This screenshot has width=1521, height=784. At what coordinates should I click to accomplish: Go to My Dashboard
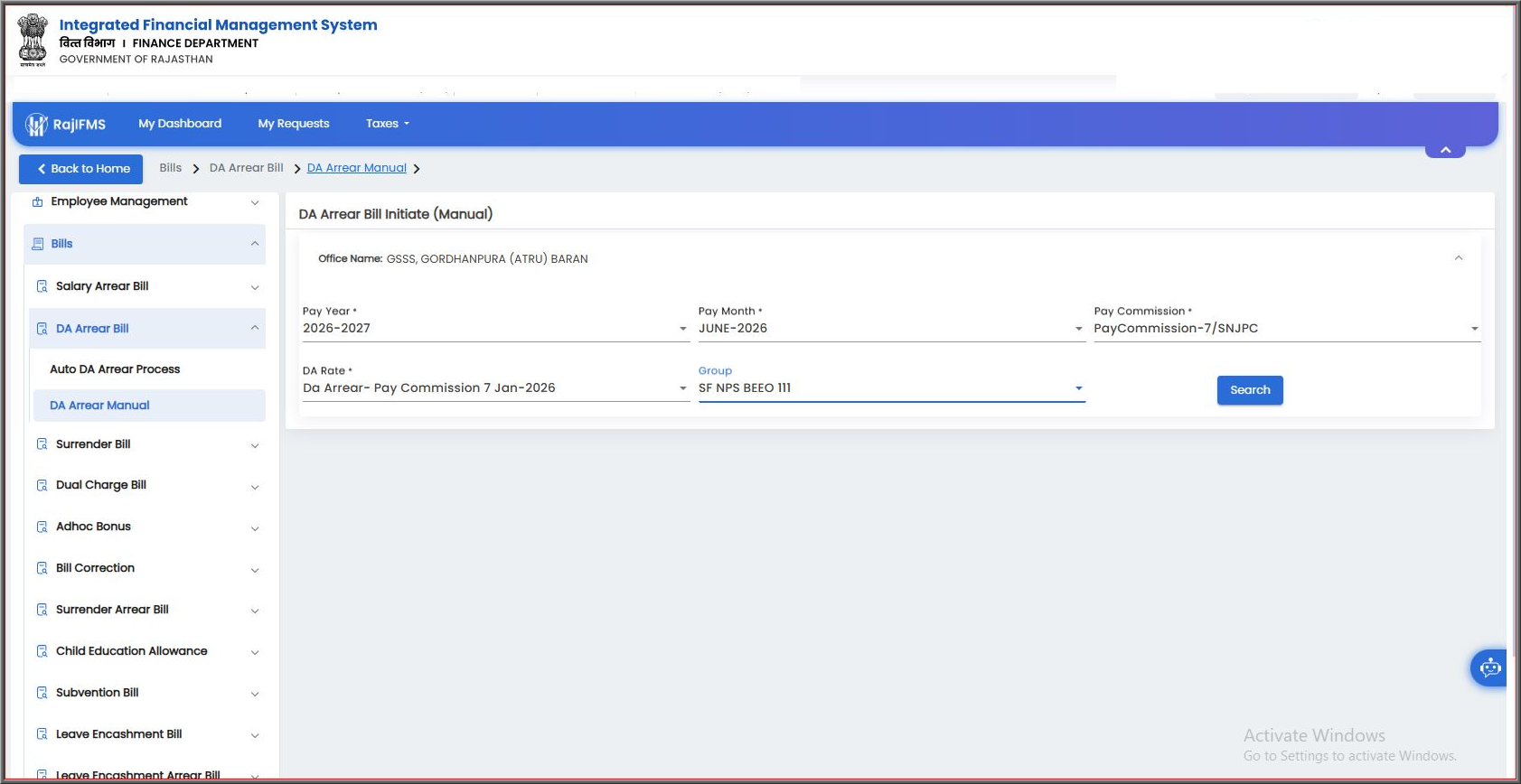pyautogui.click(x=180, y=124)
